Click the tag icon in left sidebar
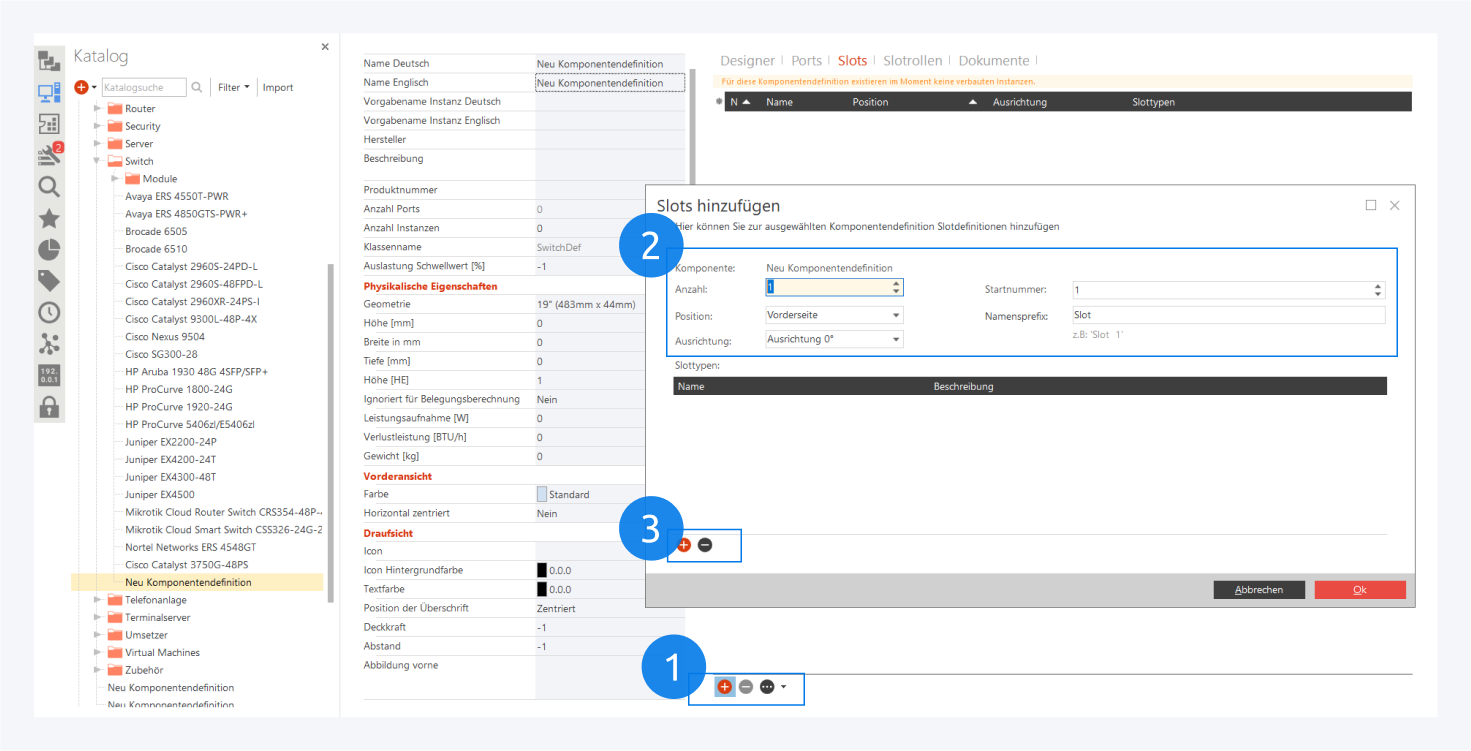Image resolution: width=1471 pixels, height=751 pixels. pos(49,281)
